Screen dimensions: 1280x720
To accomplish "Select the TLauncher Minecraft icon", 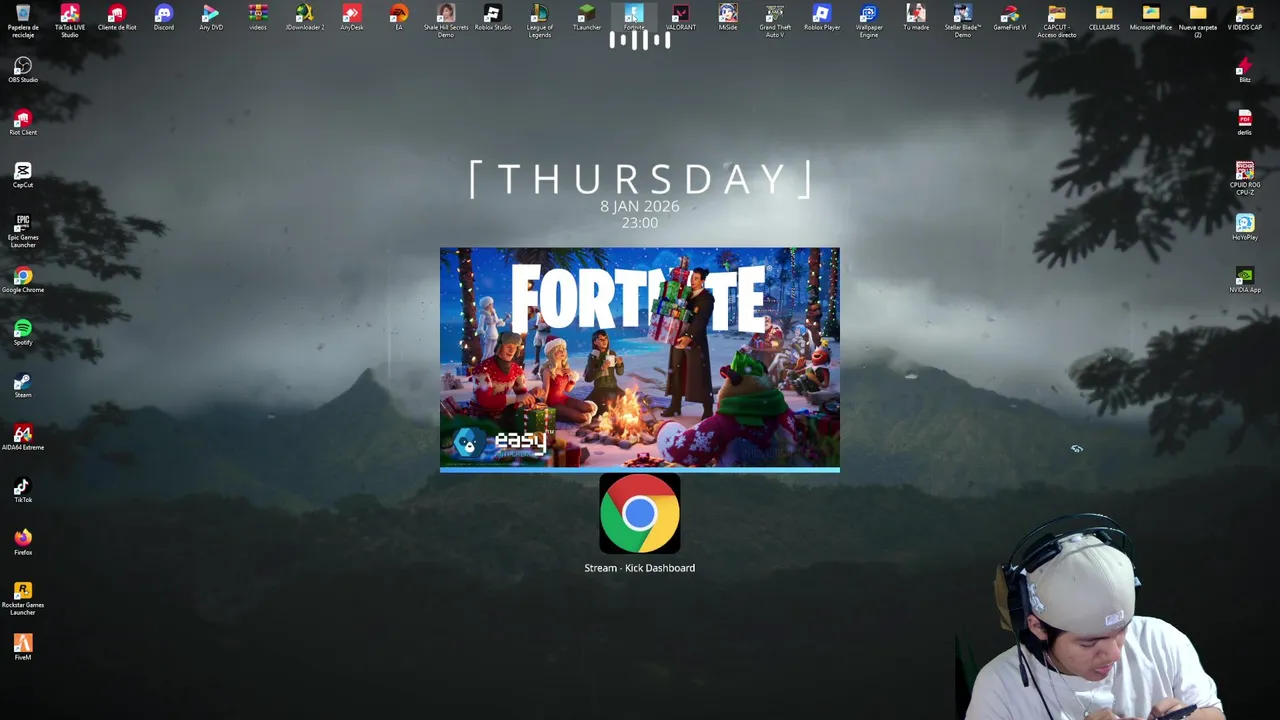I will (x=587, y=17).
